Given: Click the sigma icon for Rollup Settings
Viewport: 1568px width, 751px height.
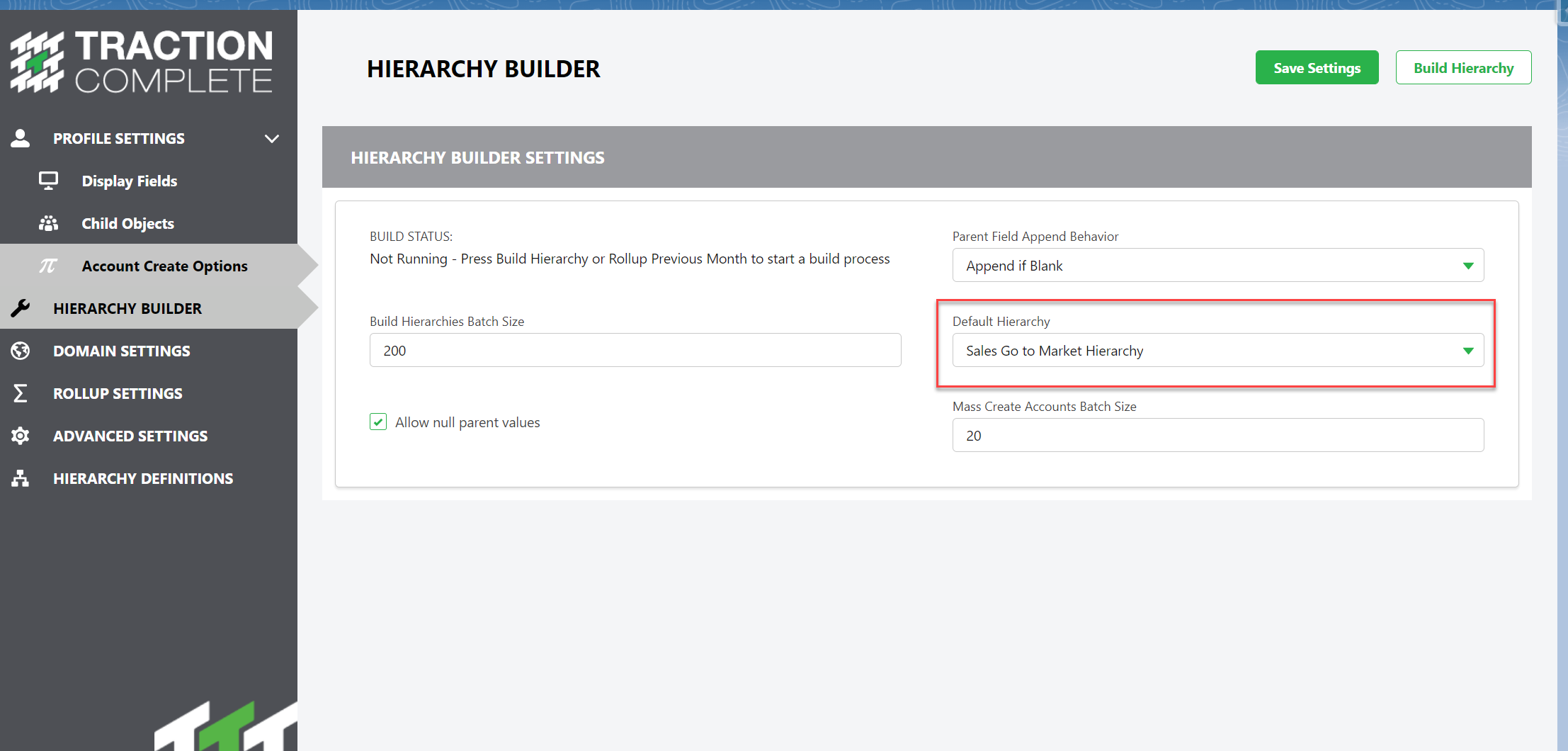Looking at the screenshot, I should coord(21,393).
